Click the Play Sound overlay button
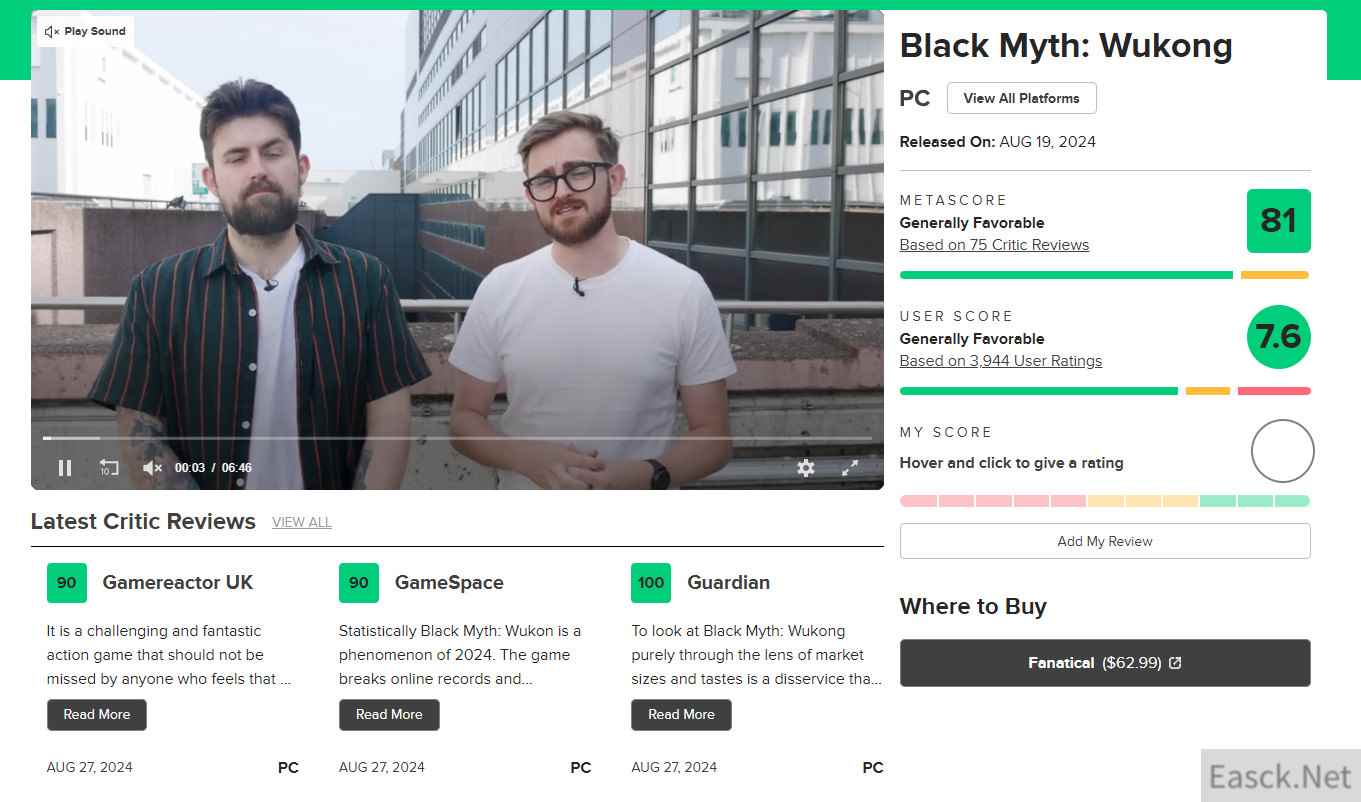 [x=86, y=31]
